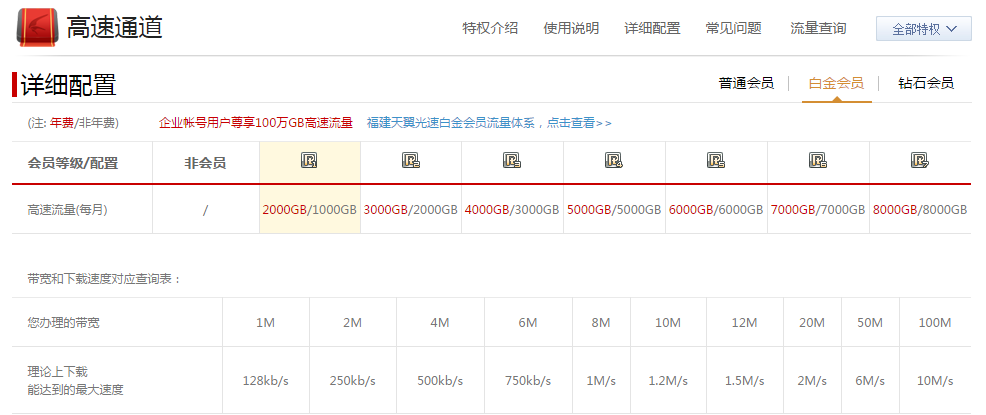Select the level 2 platinum member icon
Screen dimensions: 986x415
click(x=410, y=160)
